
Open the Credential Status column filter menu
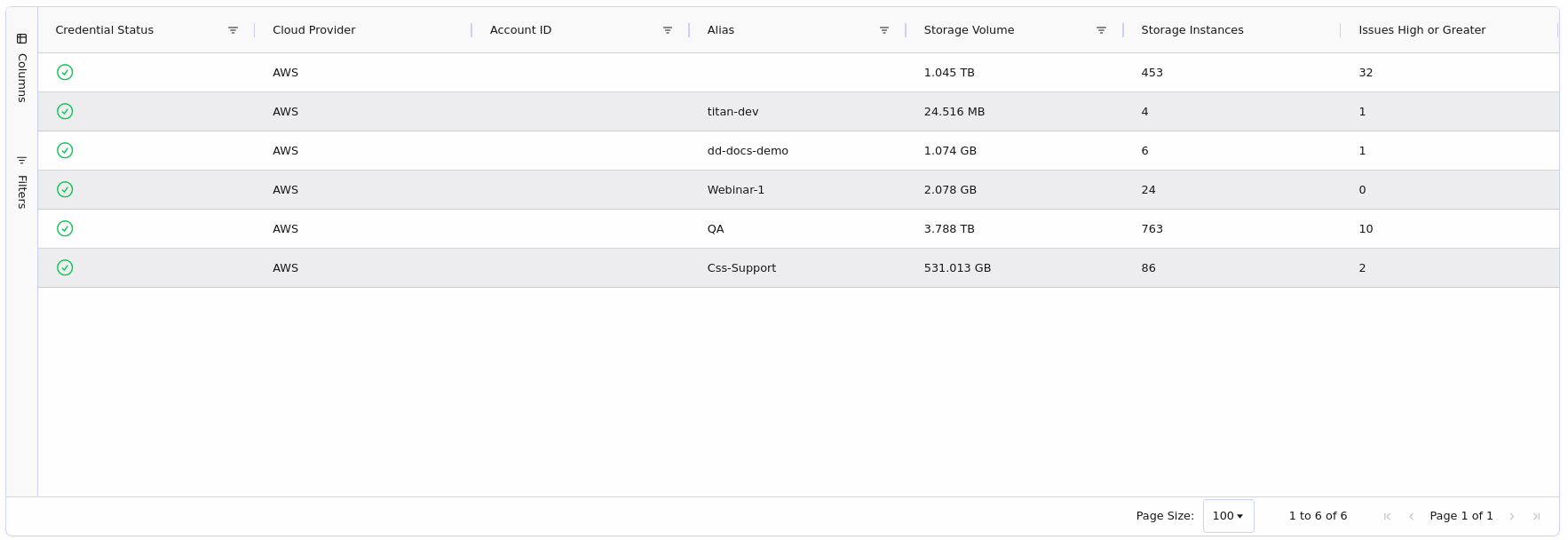[x=233, y=30]
